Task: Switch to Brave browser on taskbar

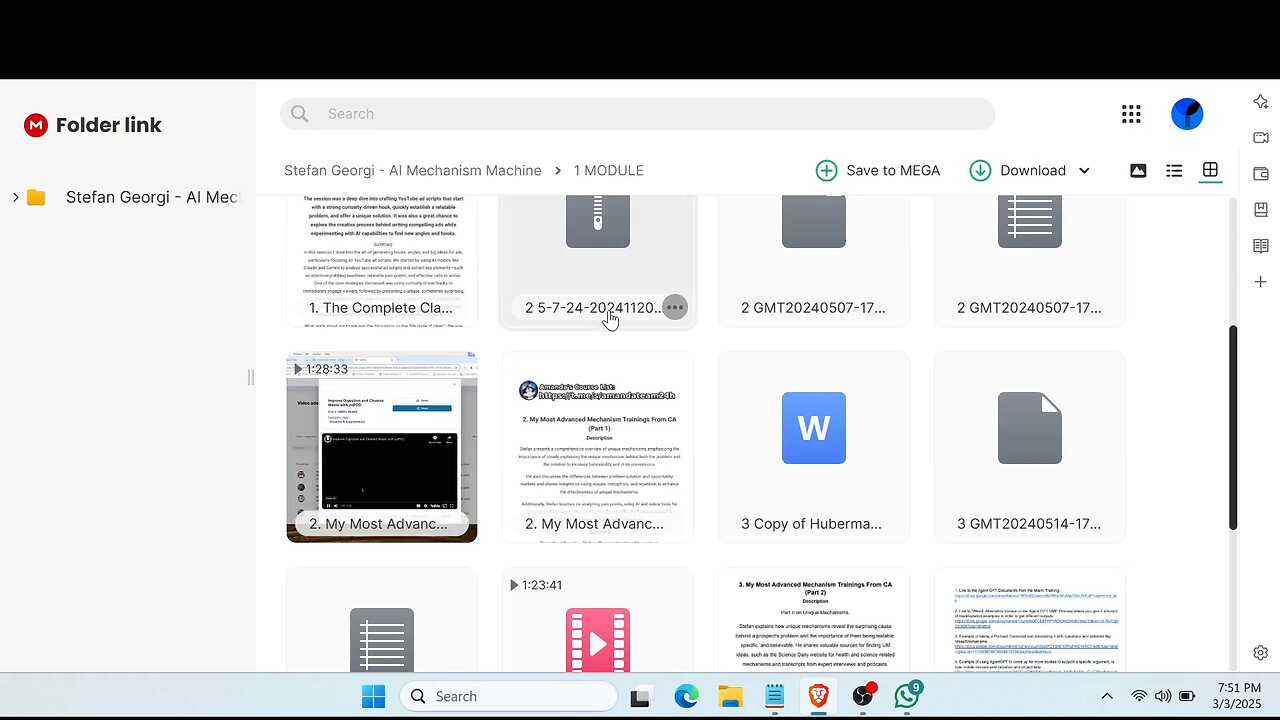Action: [x=818, y=696]
